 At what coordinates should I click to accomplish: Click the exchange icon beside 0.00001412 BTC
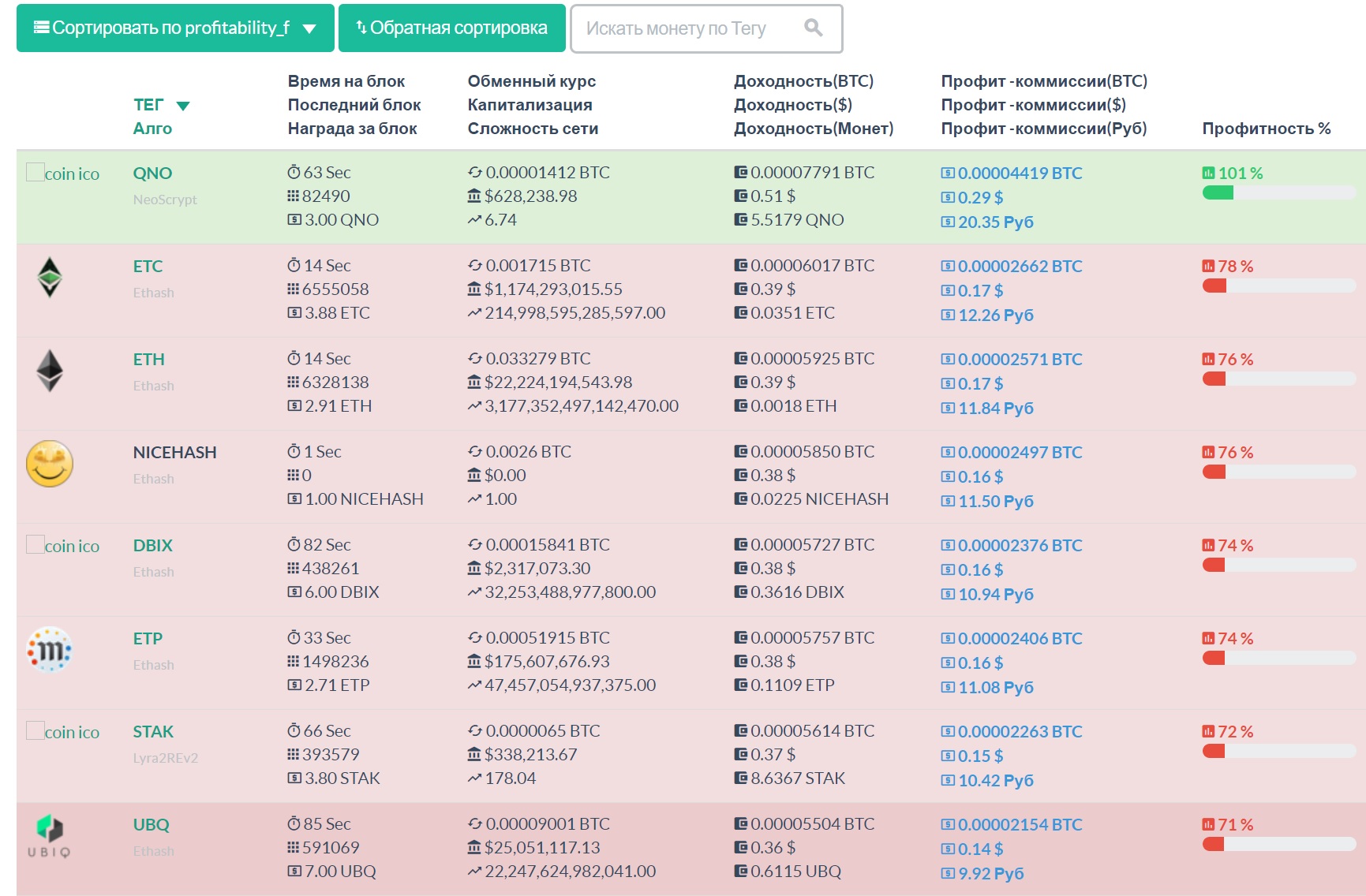coord(475,172)
